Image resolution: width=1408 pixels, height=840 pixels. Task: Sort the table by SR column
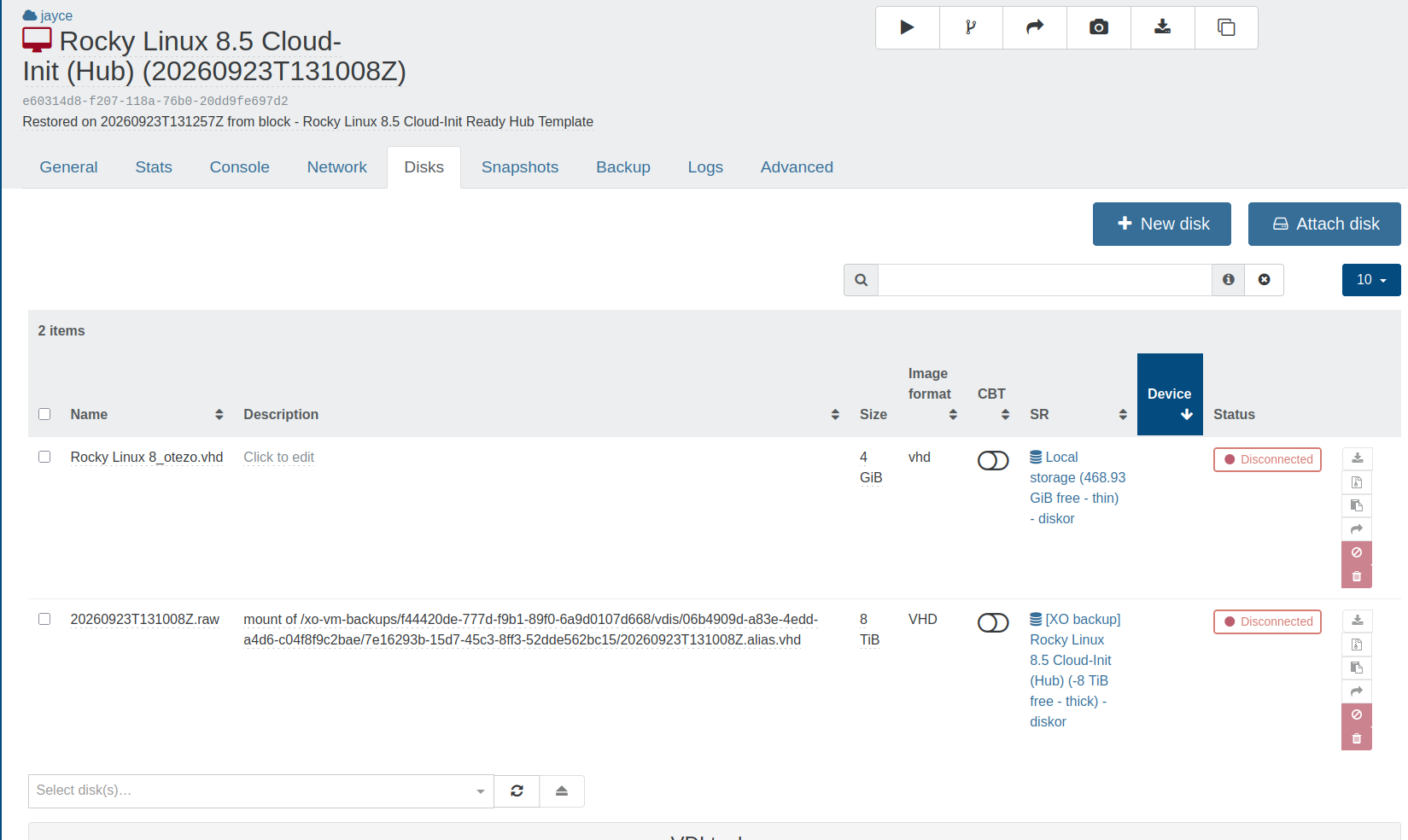(1078, 414)
